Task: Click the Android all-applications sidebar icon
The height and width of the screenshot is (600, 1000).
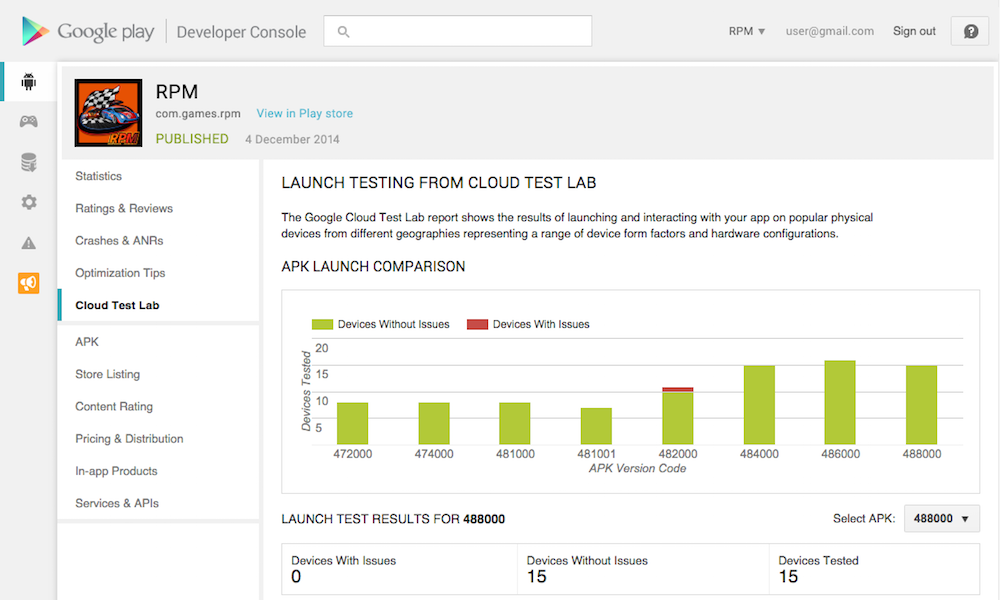Action: [x=28, y=82]
